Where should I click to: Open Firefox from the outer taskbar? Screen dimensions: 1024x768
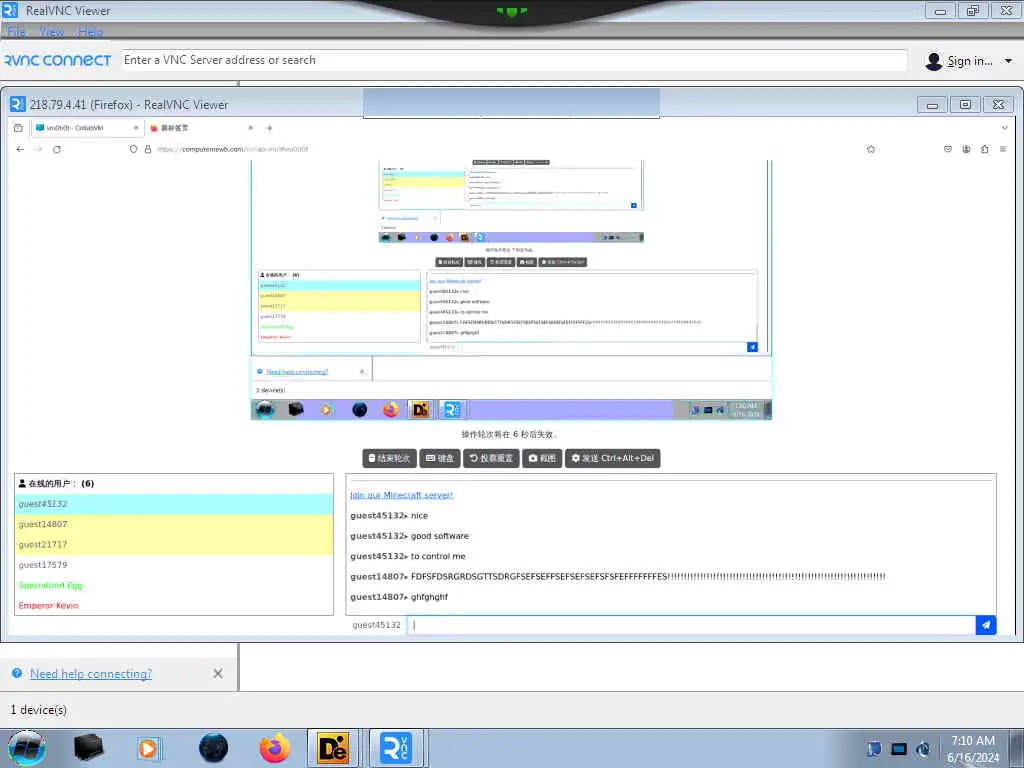(x=275, y=748)
